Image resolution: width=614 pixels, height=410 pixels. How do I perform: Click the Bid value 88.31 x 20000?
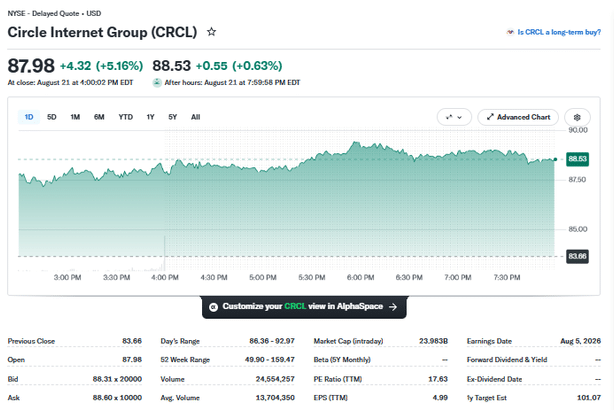117,379
